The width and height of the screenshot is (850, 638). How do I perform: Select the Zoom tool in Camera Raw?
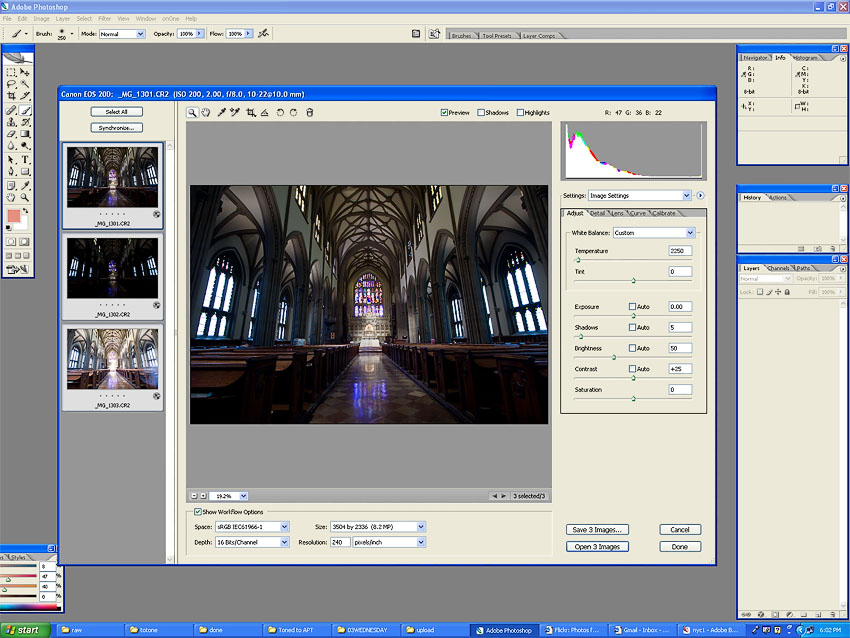192,112
